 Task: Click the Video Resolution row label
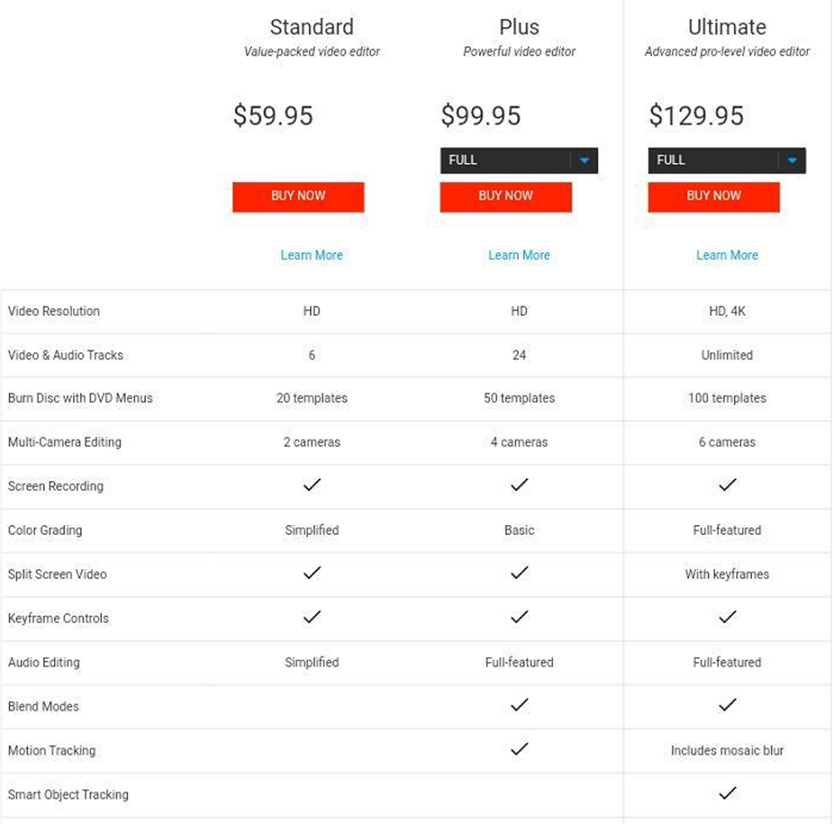[54, 311]
